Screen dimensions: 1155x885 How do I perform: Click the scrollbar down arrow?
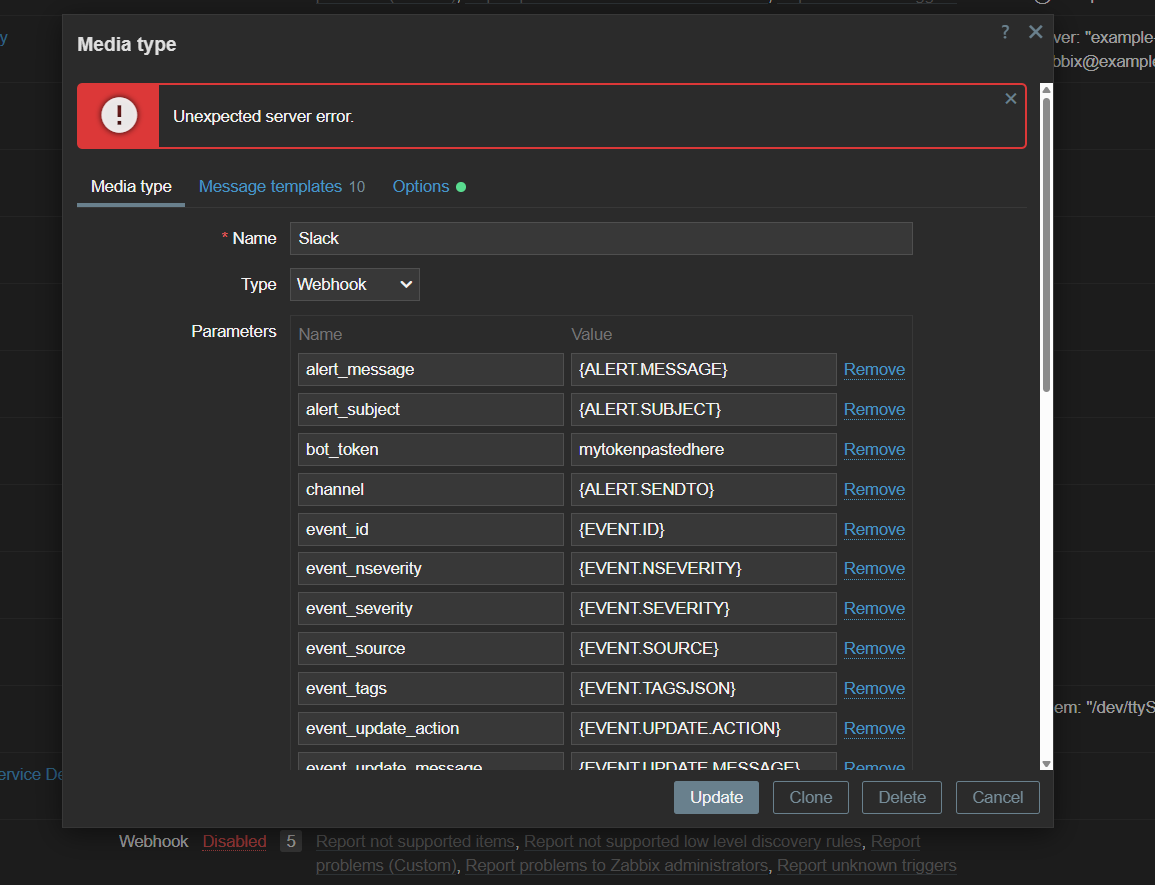[1046, 764]
